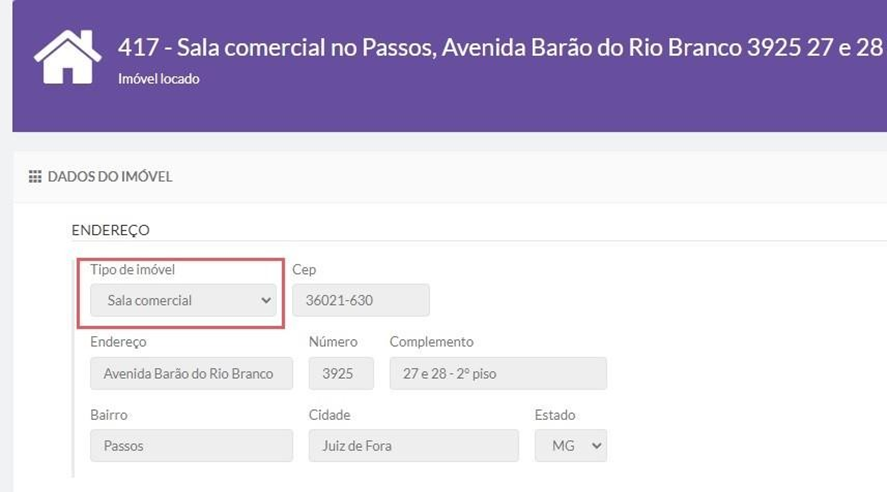Focus the Endereço field with Avenida Barão

point(191,374)
